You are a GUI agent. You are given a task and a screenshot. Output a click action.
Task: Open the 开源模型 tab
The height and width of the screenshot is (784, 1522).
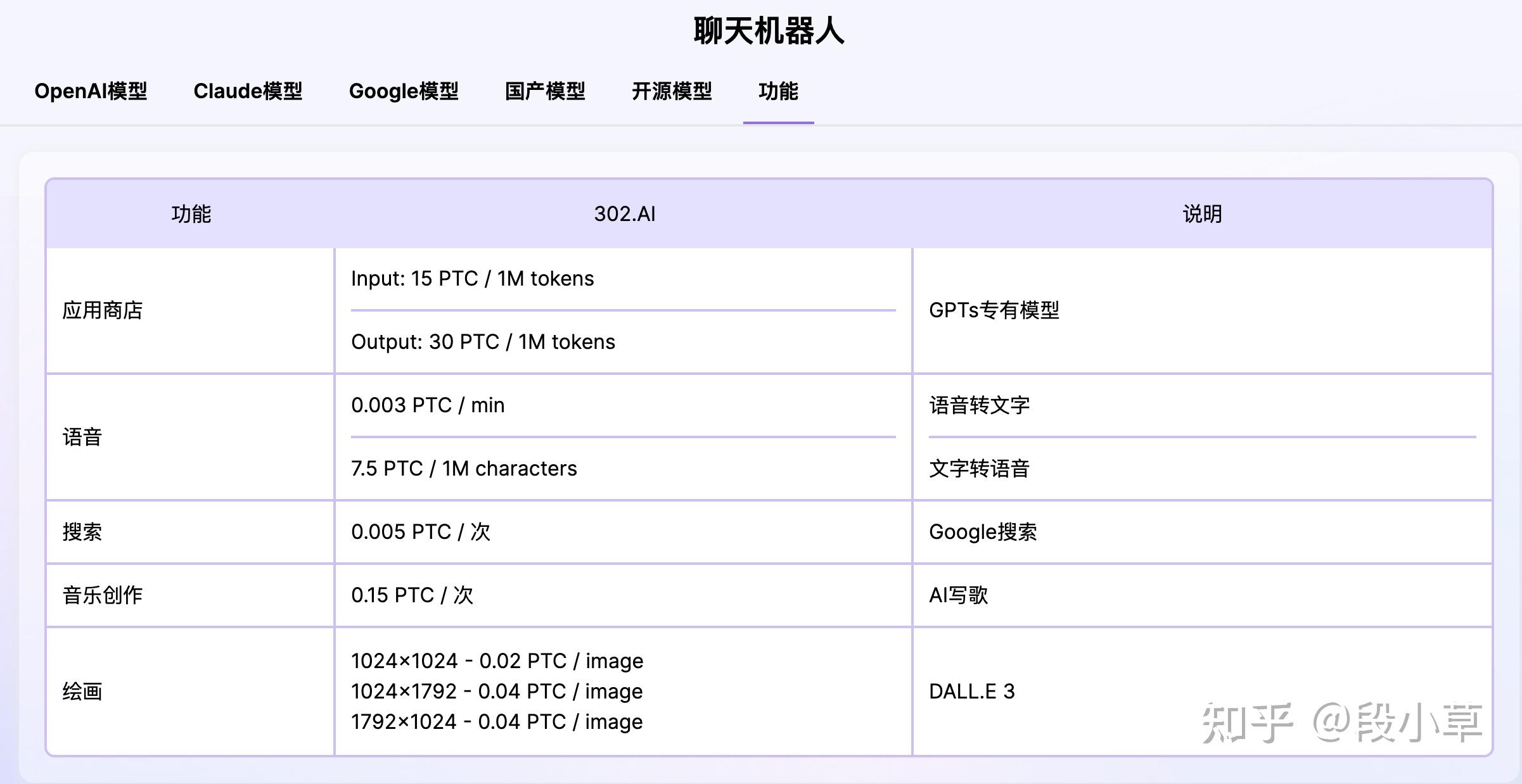(672, 92)
